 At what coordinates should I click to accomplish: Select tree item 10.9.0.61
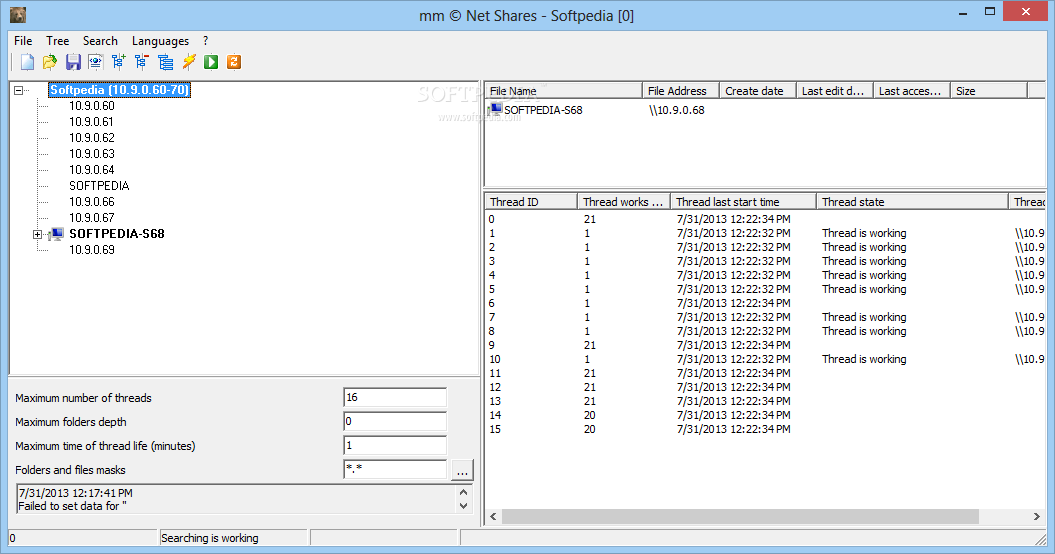(92, 122)
